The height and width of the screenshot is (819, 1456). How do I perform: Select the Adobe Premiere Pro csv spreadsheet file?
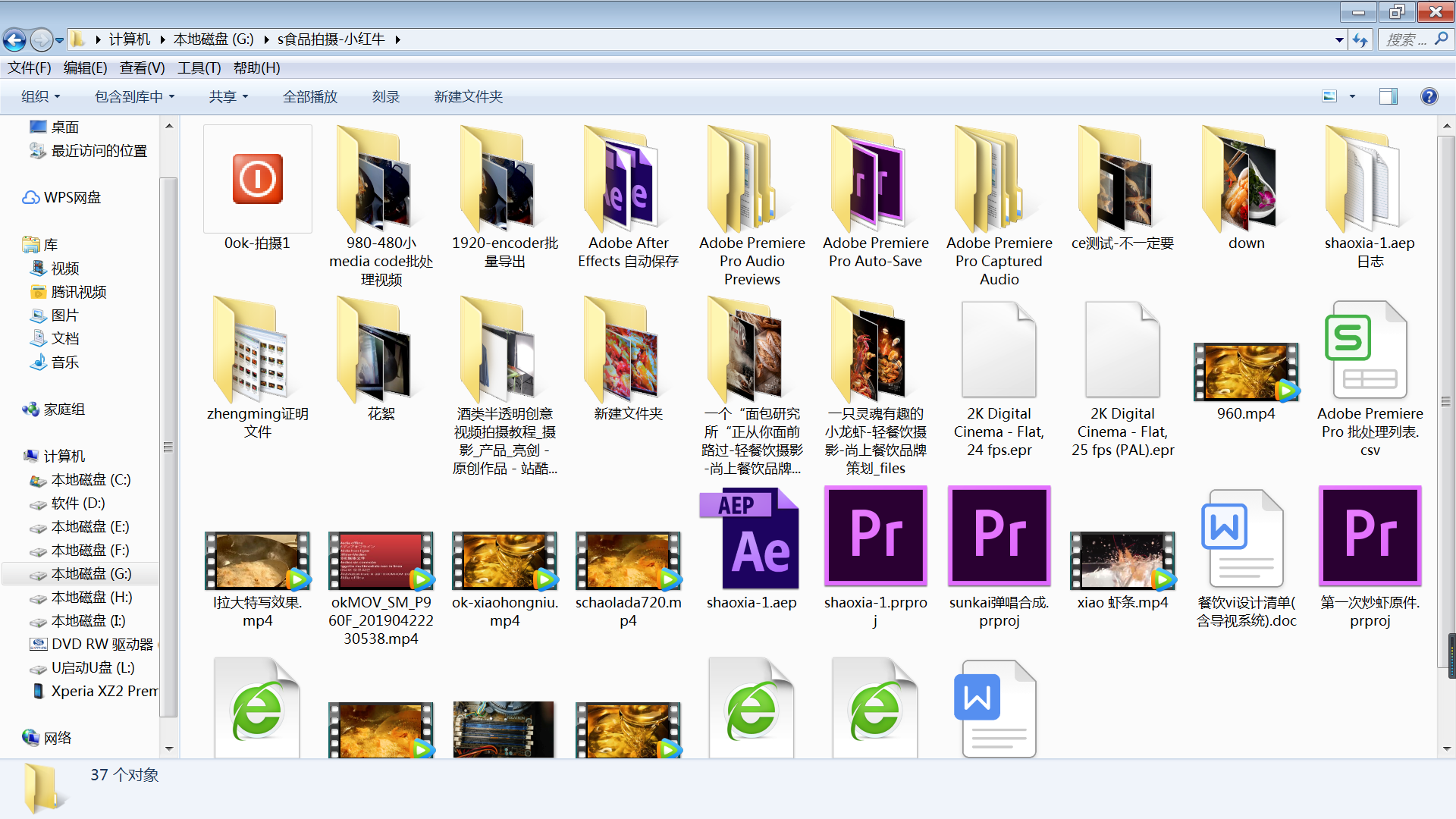coord(1370,353)
